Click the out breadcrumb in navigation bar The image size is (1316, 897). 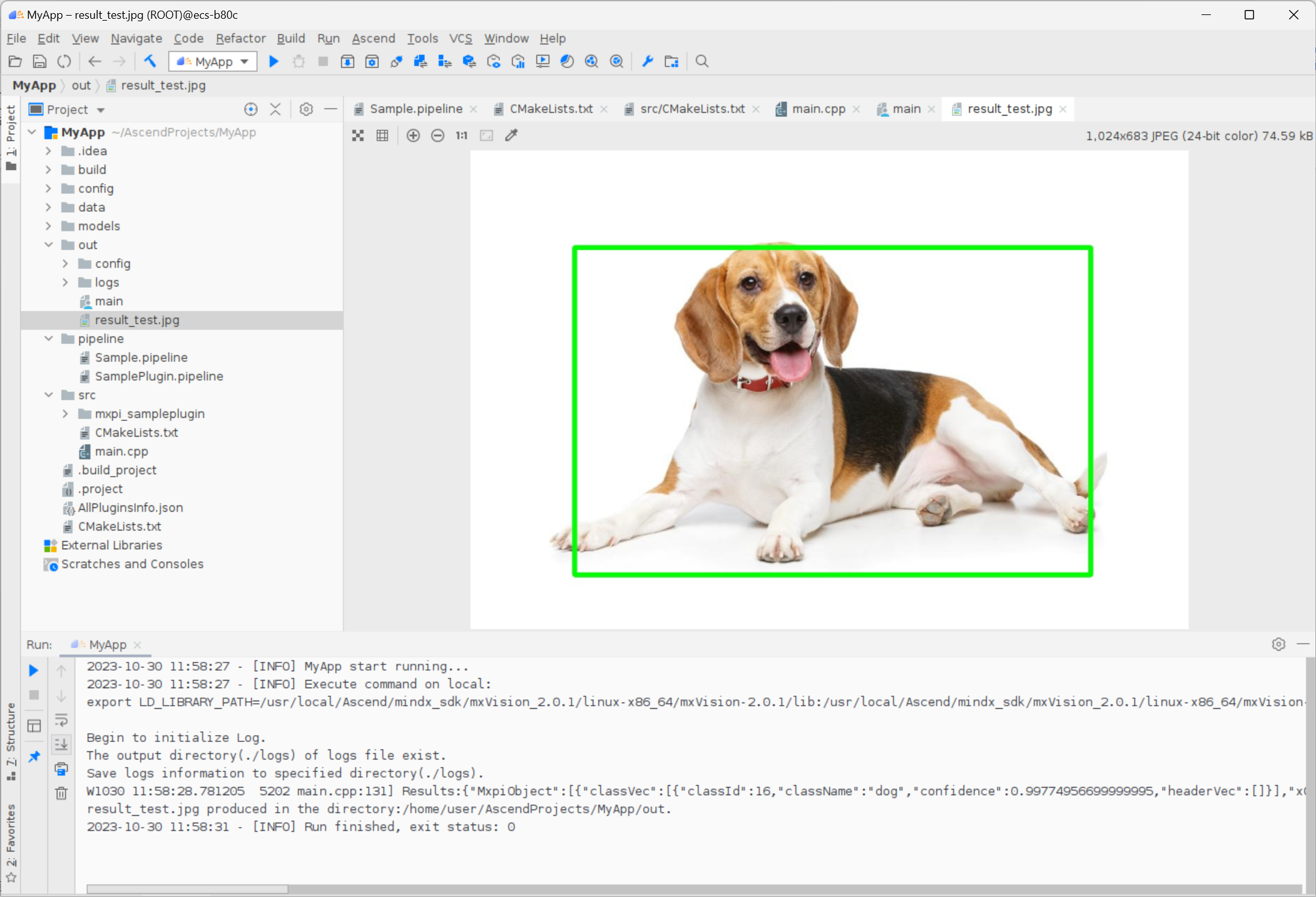[x=81, y=85]
